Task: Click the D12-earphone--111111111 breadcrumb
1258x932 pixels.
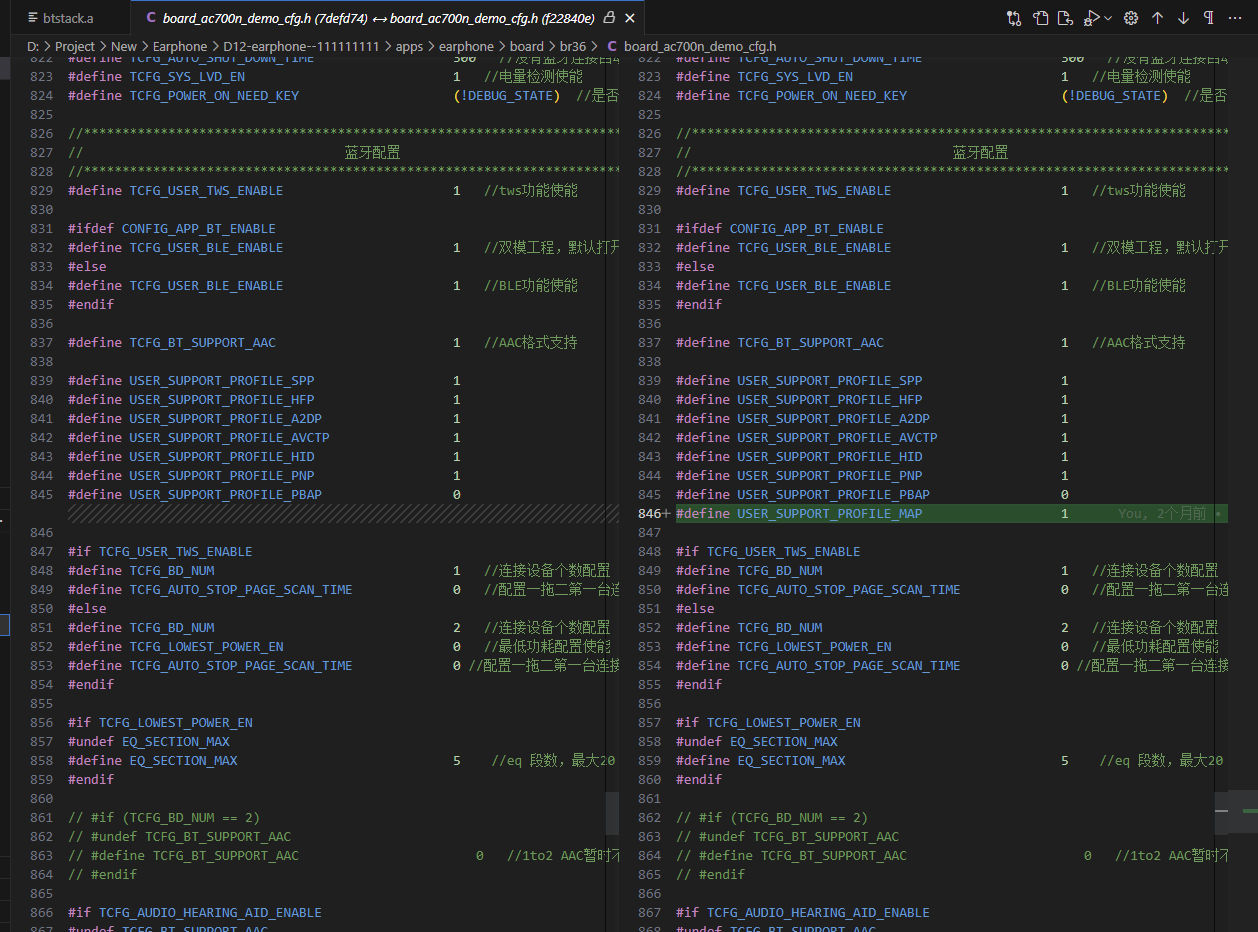Action: pos(301,46)
